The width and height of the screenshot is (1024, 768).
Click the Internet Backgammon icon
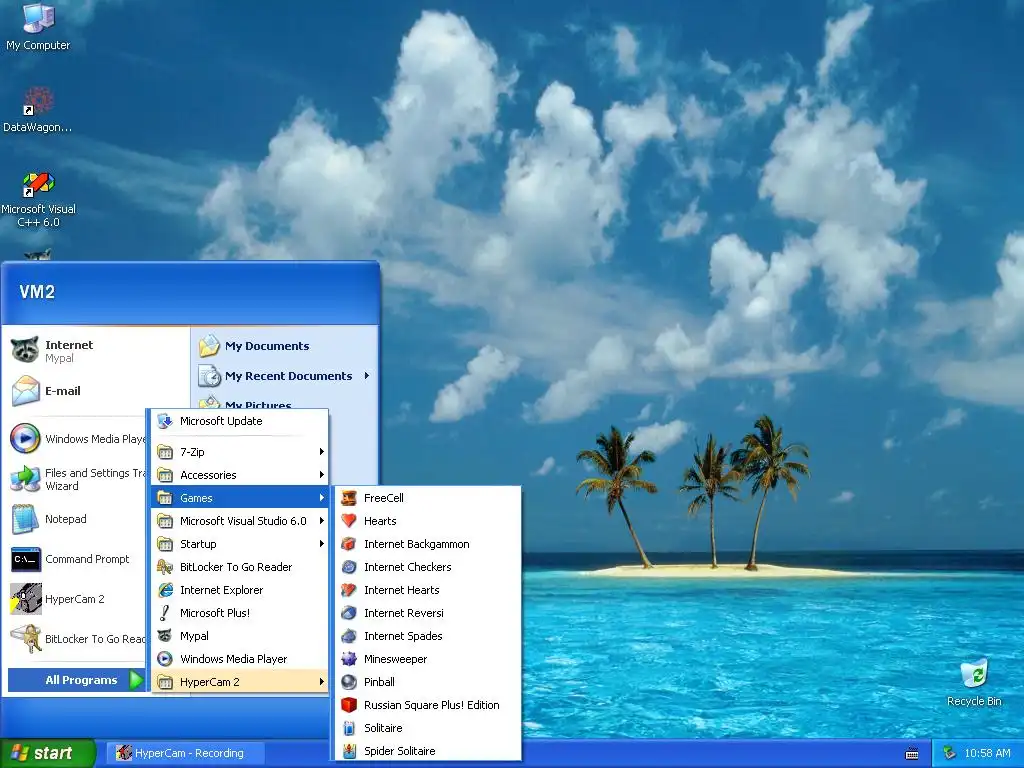[x=349, y=544]
